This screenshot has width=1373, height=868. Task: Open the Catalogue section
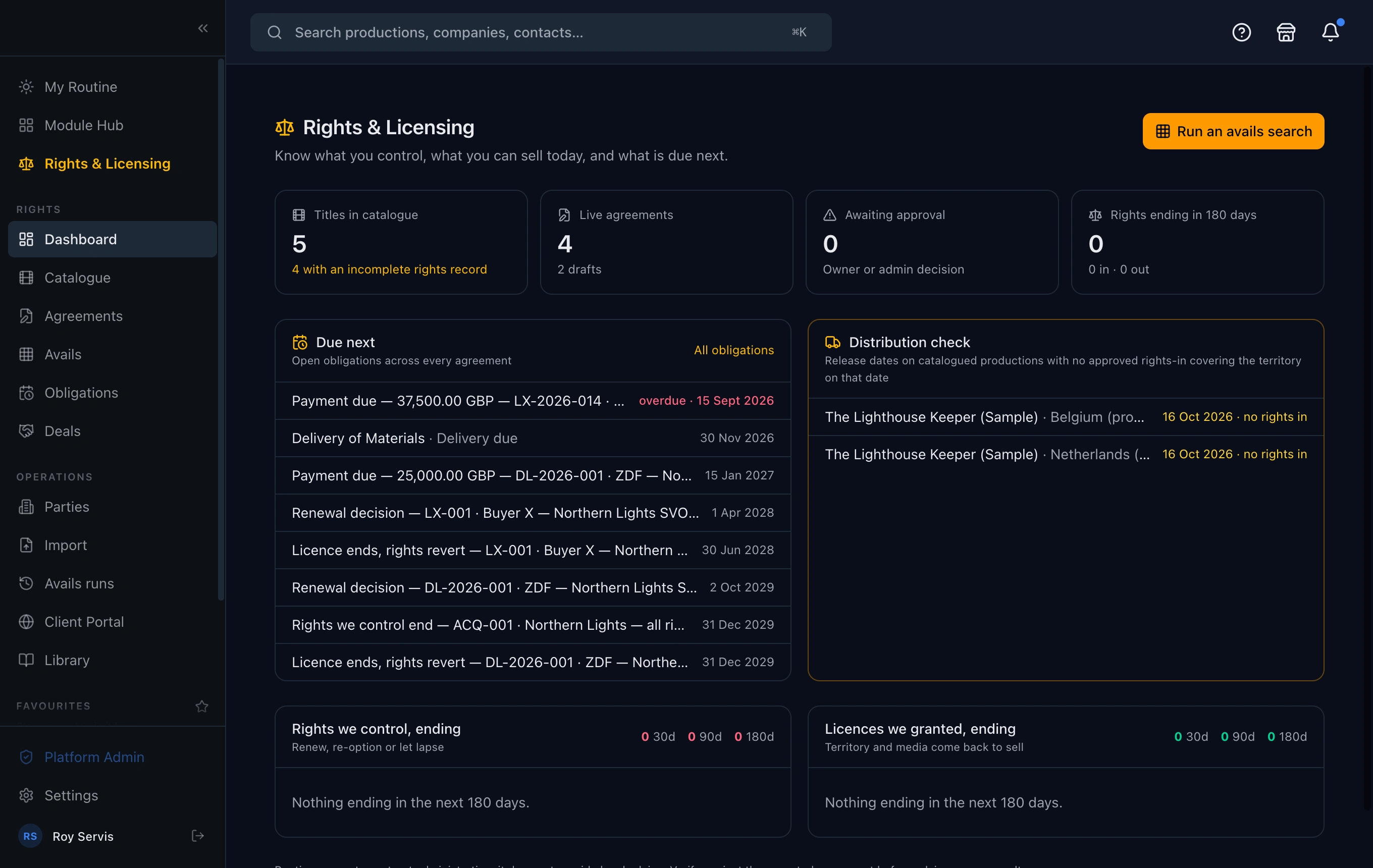[113, 278]
